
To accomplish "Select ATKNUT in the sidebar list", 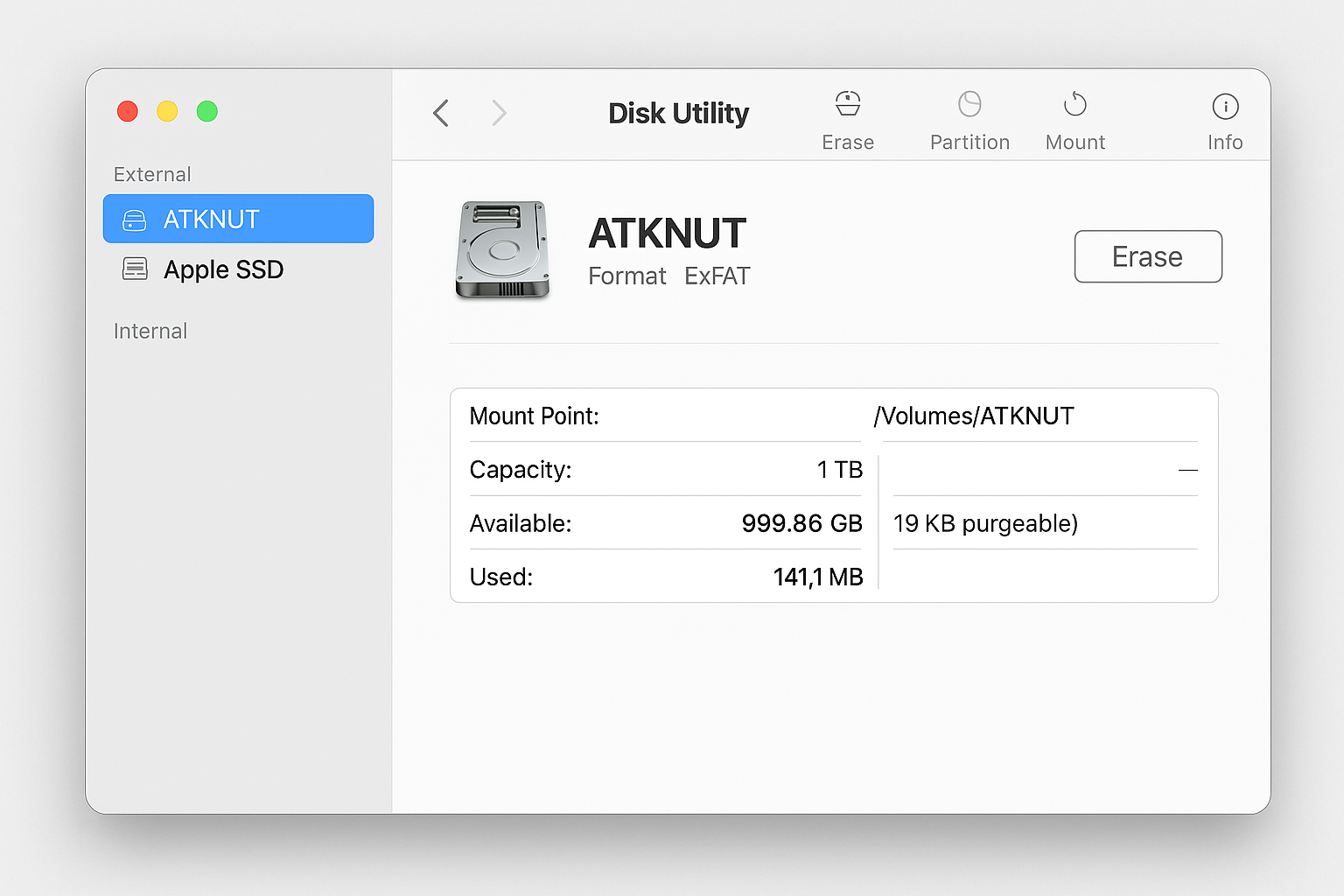I will [238, 219].
